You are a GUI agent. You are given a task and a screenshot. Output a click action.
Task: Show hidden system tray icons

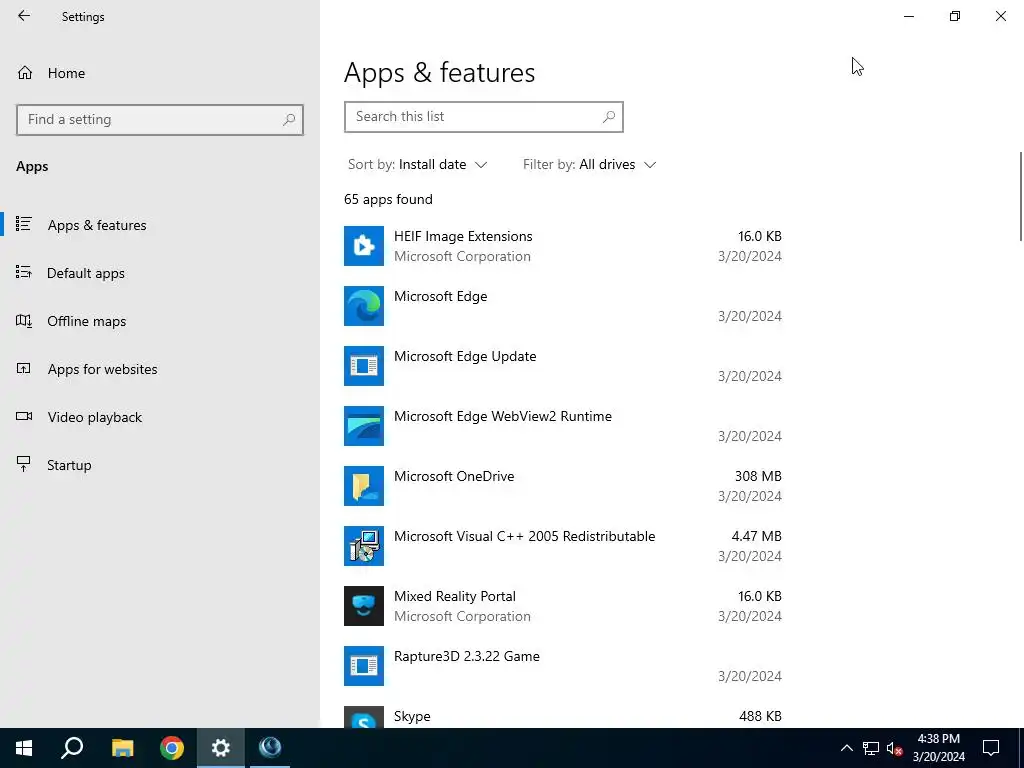click(846, 748)
